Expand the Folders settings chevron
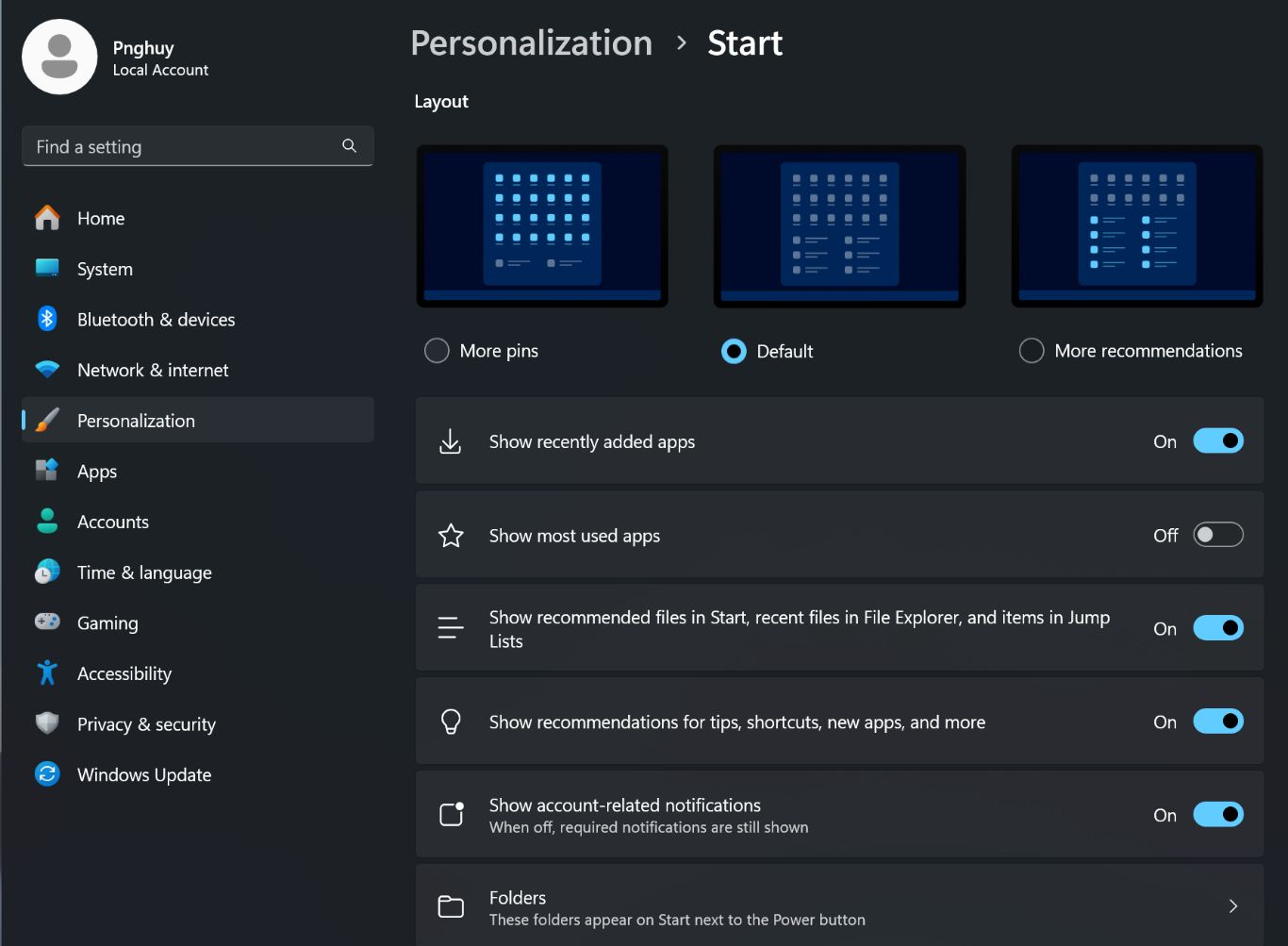1288x946 pixels. [1232, 906]
